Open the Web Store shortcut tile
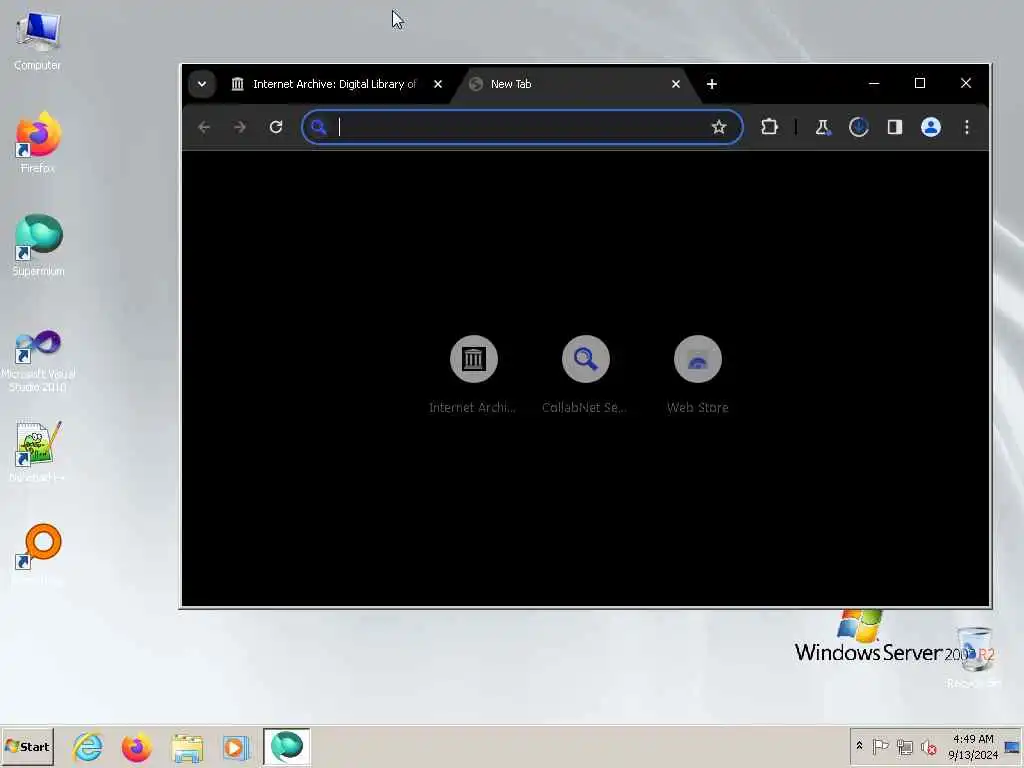The width and height of the screenshot is (1024, 768). (x=697, y=374)
